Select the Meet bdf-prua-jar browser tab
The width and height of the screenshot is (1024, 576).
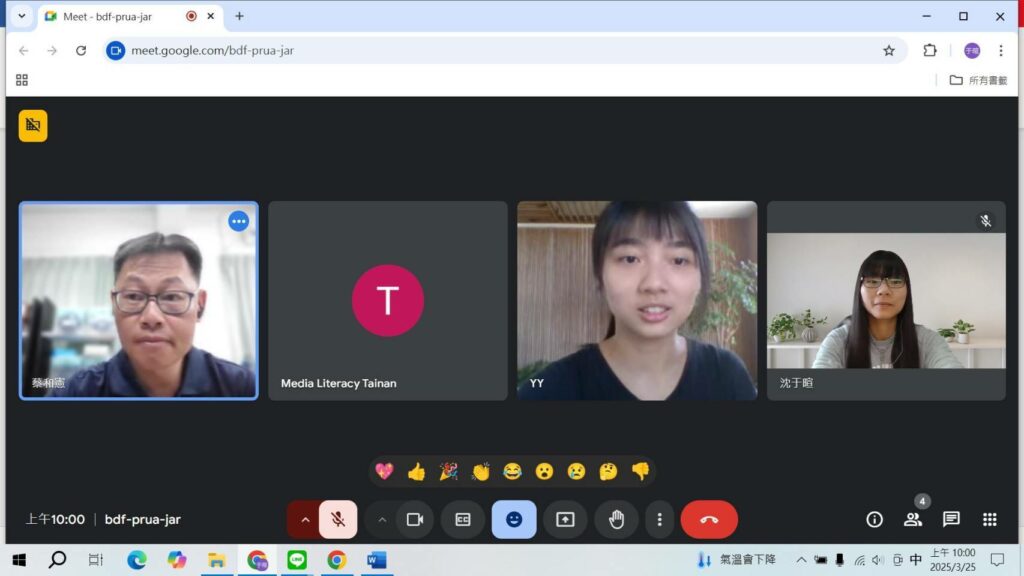110,16
